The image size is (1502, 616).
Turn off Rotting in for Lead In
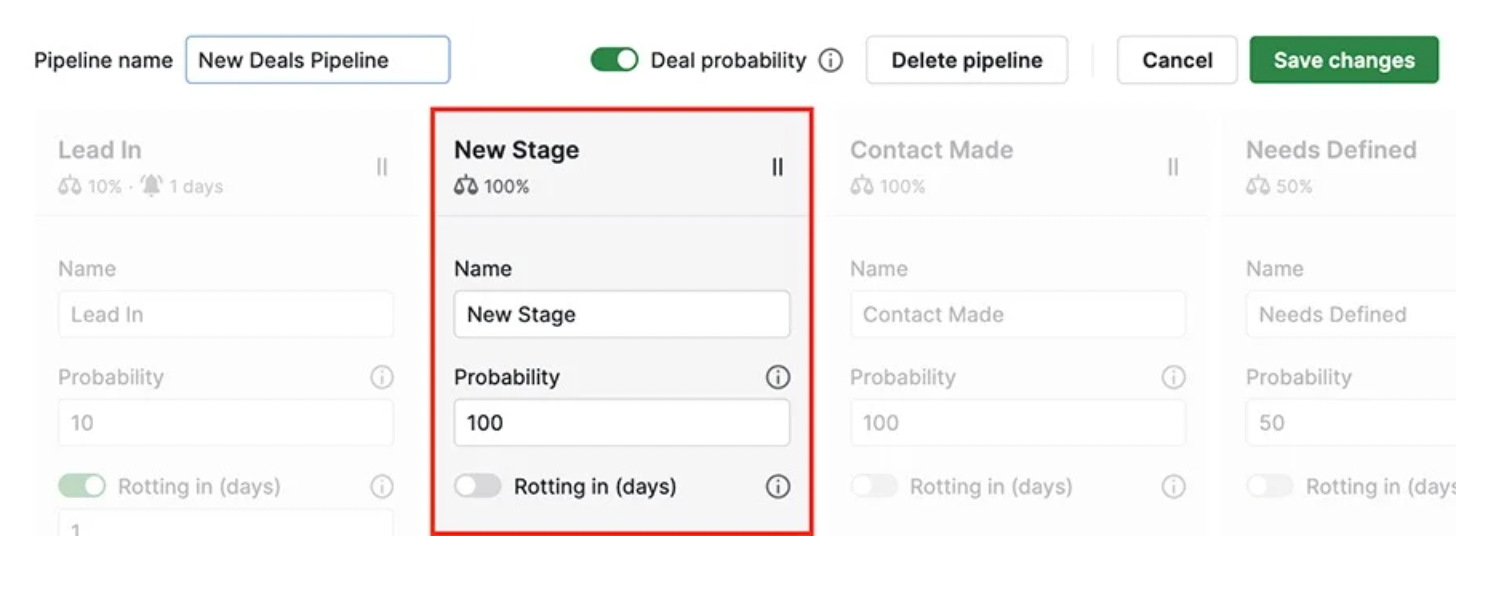coord(82,487)
